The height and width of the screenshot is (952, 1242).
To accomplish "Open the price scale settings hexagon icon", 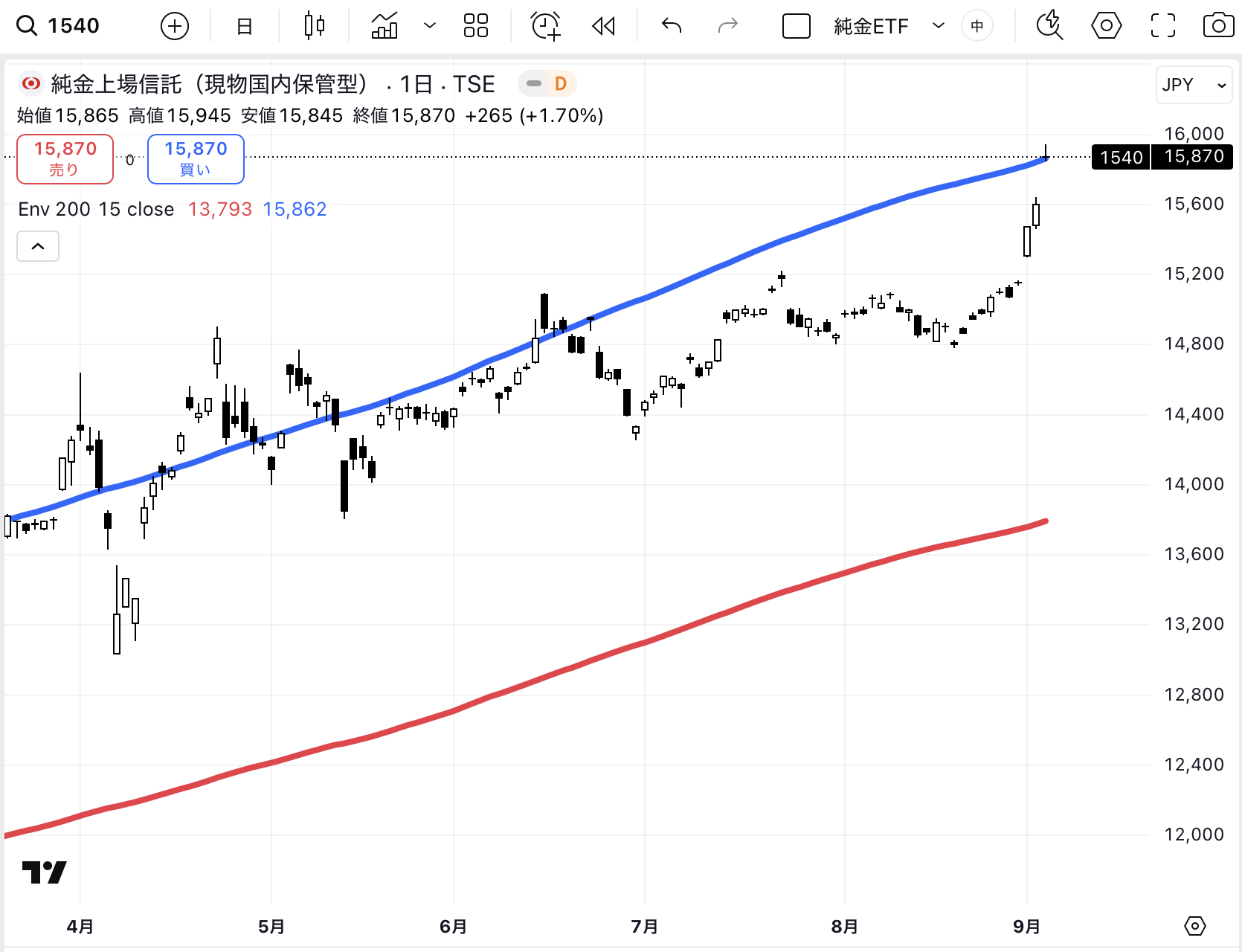I will (1195, 926).
